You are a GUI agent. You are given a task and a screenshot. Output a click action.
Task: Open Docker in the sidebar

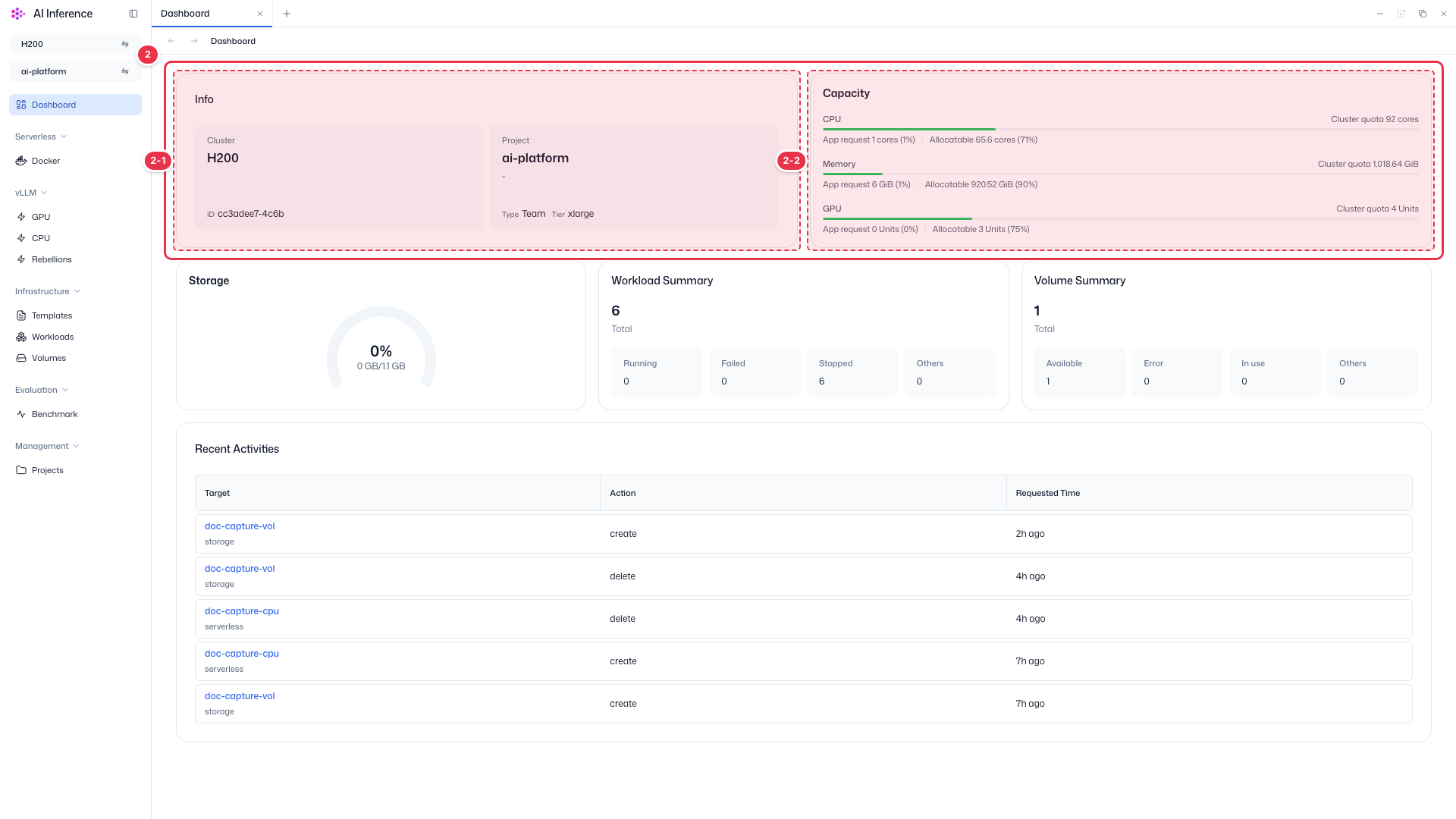pos(75,161)
